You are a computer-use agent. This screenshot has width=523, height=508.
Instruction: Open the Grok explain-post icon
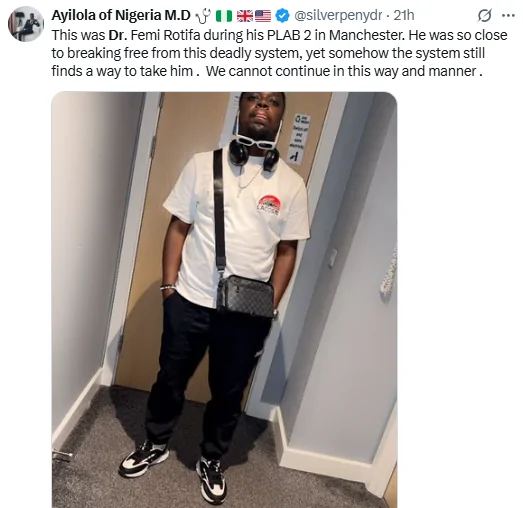pos(484,15)
